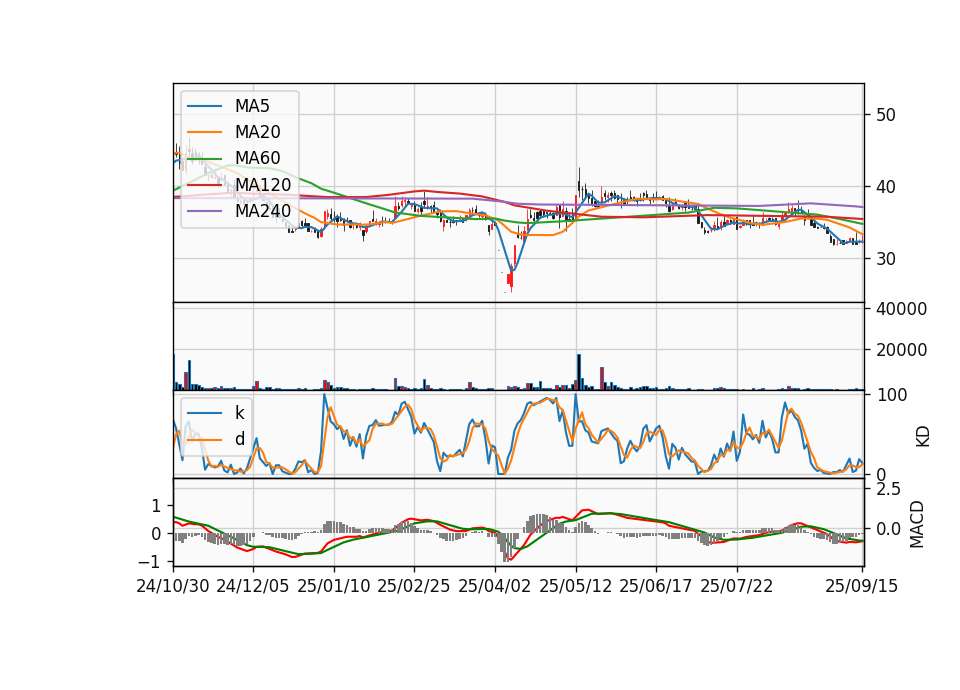Screen dimensions: 960x690
Task: Click the 24/12/05 date axis label
Action: click(x=253, y=586)
